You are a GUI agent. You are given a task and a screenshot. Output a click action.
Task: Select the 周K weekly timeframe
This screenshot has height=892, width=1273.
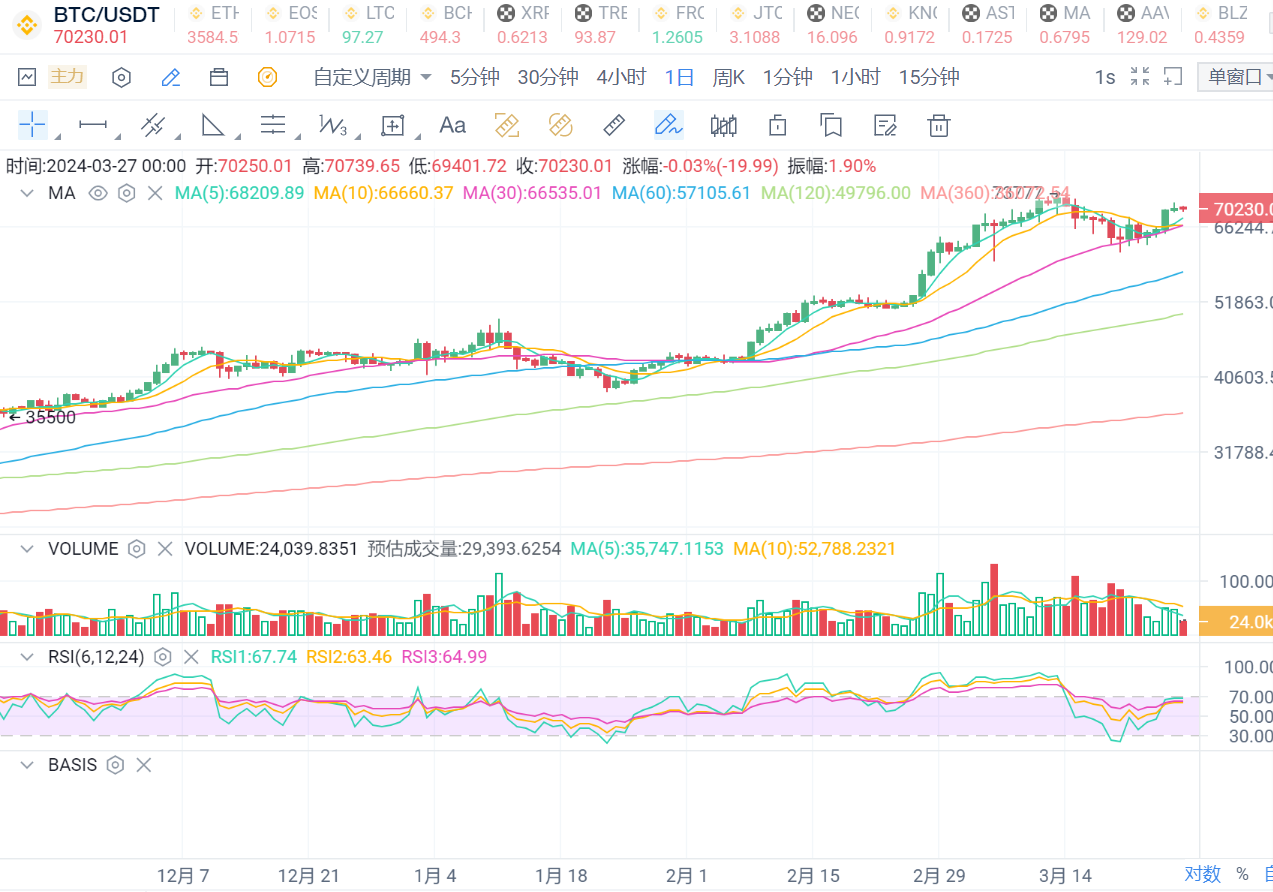pos(728,77)
